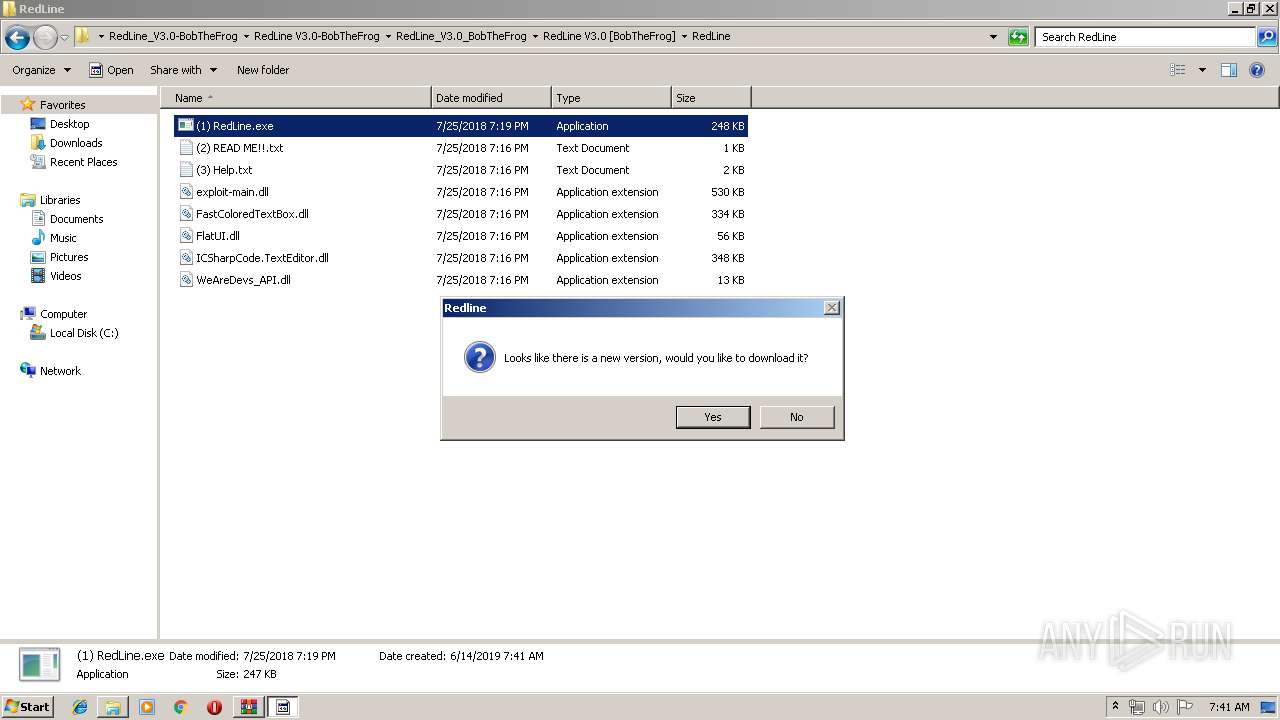This screenshot has height=720, width=1280.
Task: Navigate to RedLine_V3.0-BobTheFrog breadcrumb
Action: (173, 36)
